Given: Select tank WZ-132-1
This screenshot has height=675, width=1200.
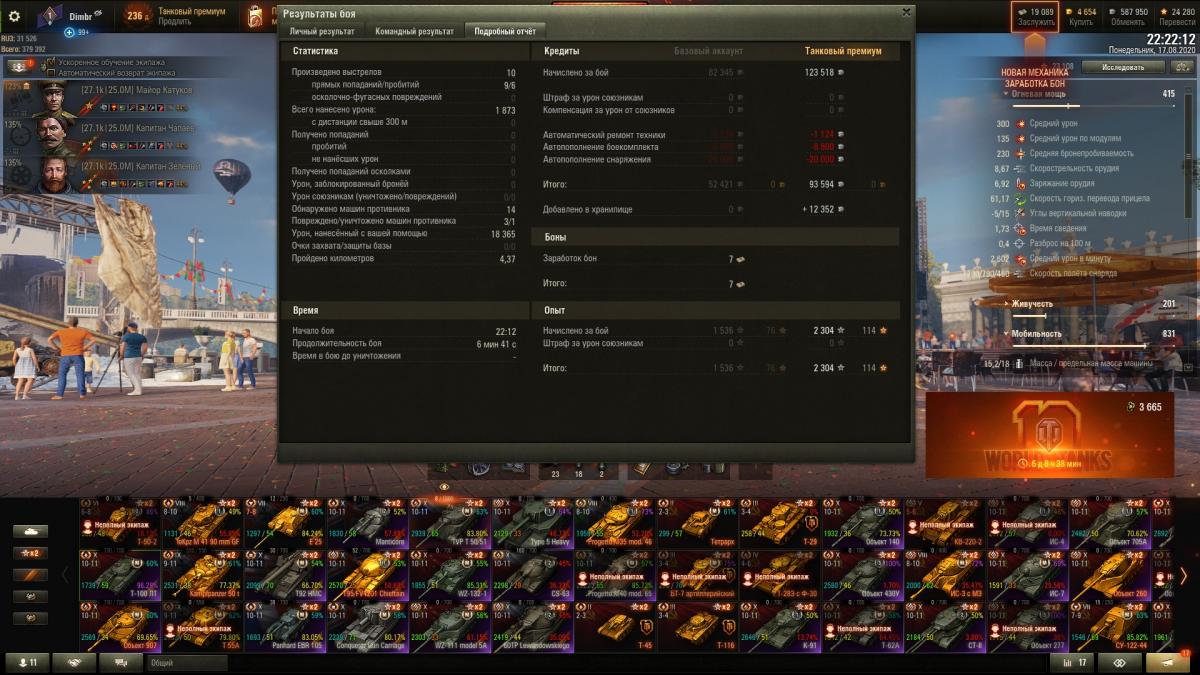Looking at the screenshot, I should pos(449,574).
